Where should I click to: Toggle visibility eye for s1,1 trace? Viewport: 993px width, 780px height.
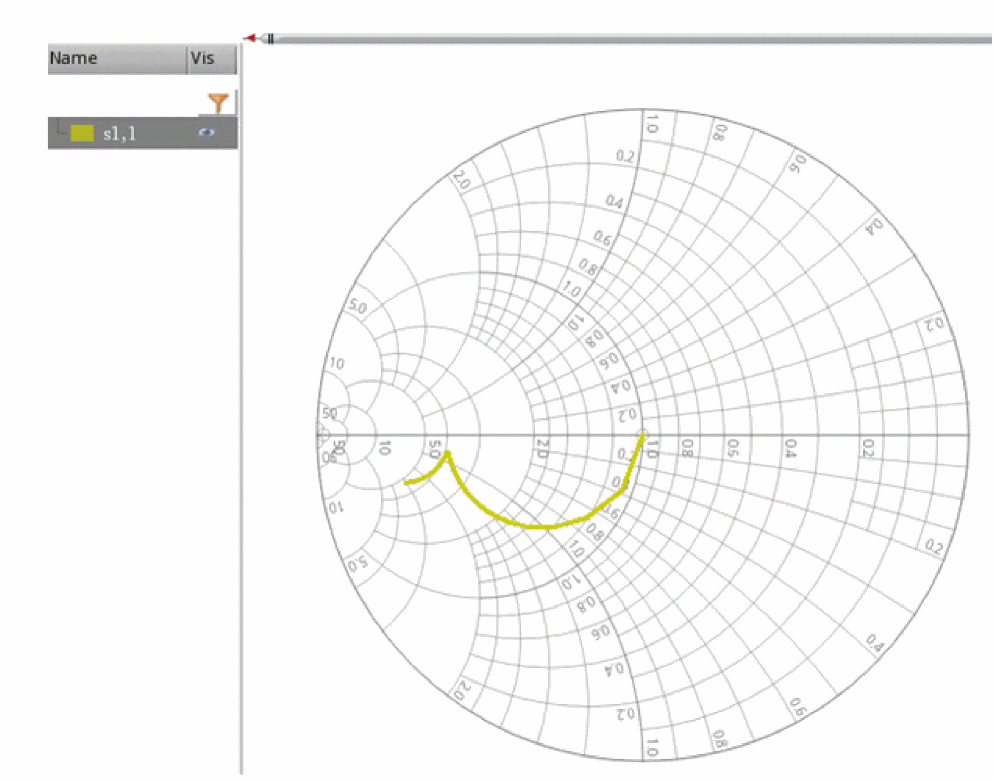[x=207, y=133]
